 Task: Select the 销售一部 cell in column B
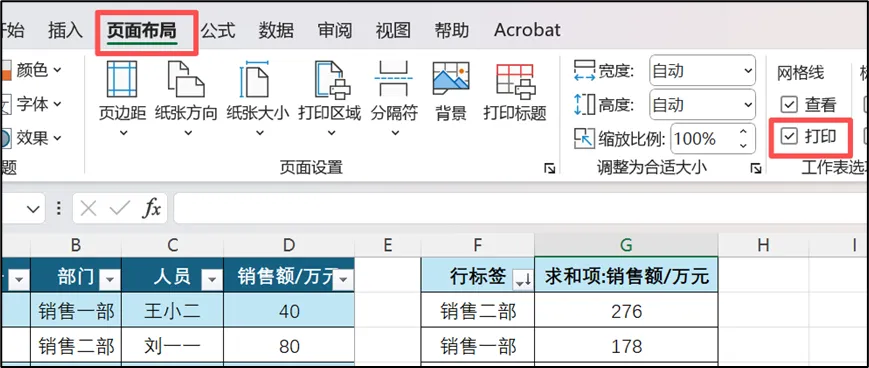point(76,310)
